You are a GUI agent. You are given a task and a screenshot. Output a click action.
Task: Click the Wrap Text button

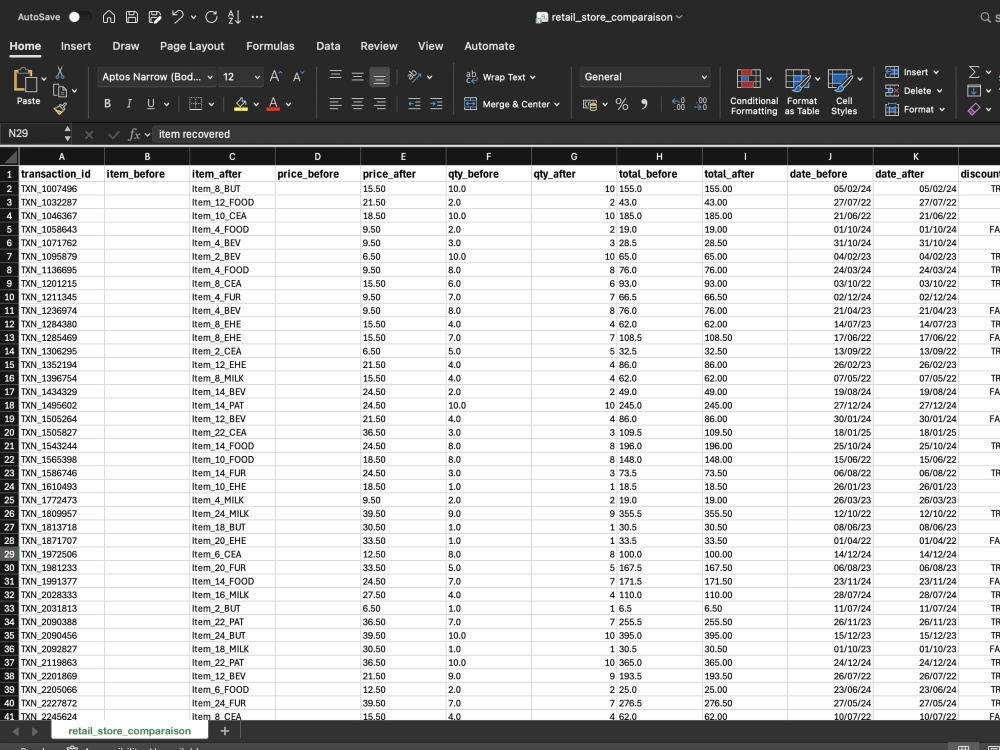pos(501,77)
